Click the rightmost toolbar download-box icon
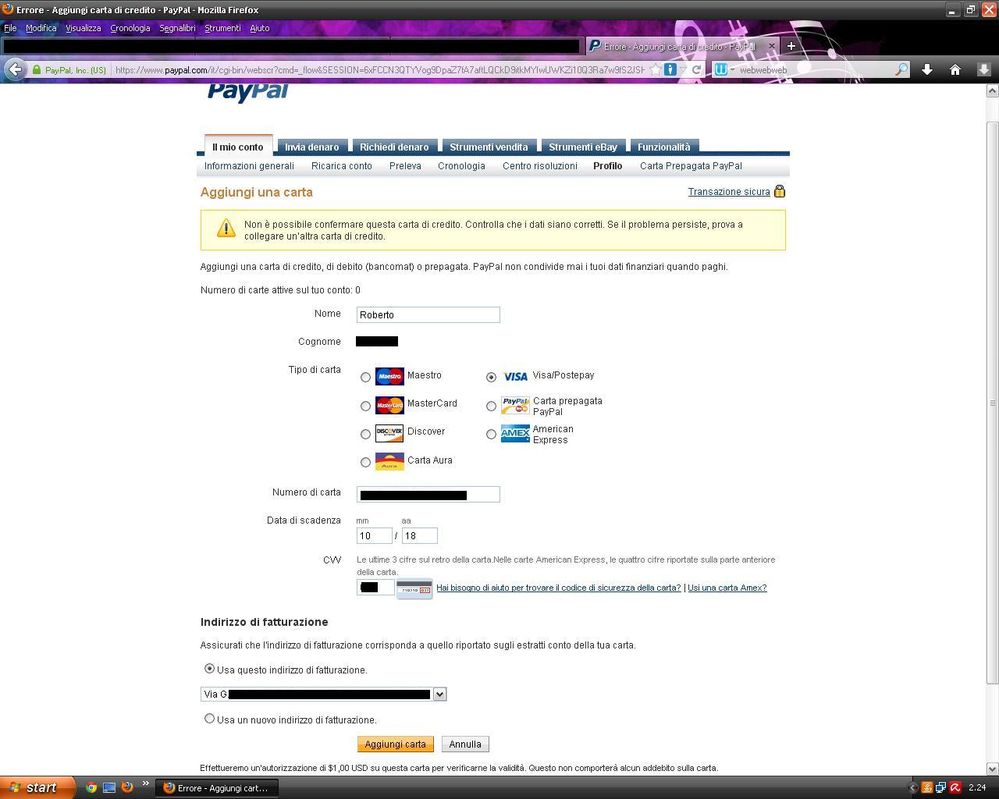Image resolution: width=999 pixels, height=799 pixels. point(984,69)
